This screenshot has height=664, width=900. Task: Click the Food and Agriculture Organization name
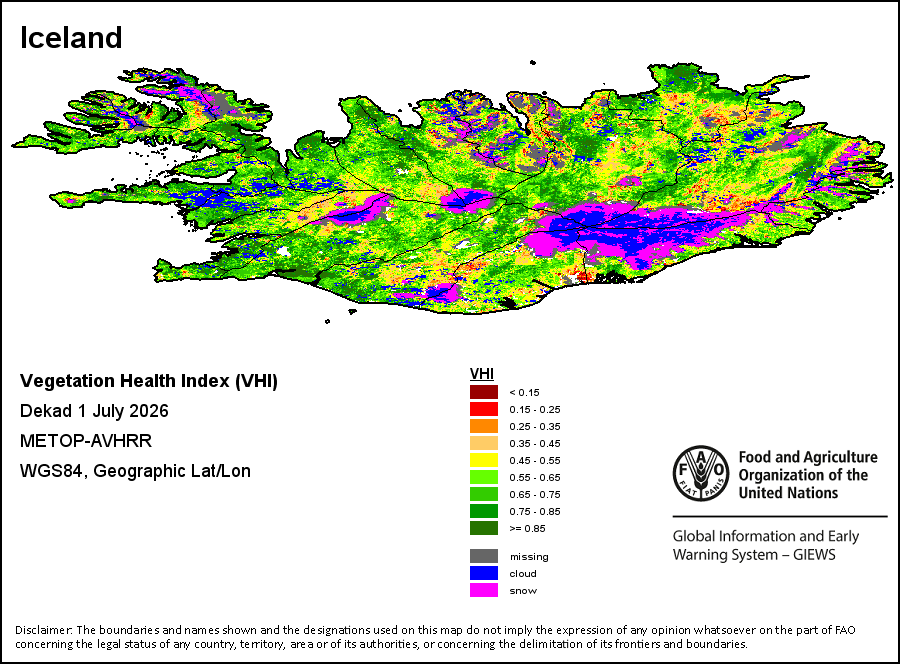808,475
